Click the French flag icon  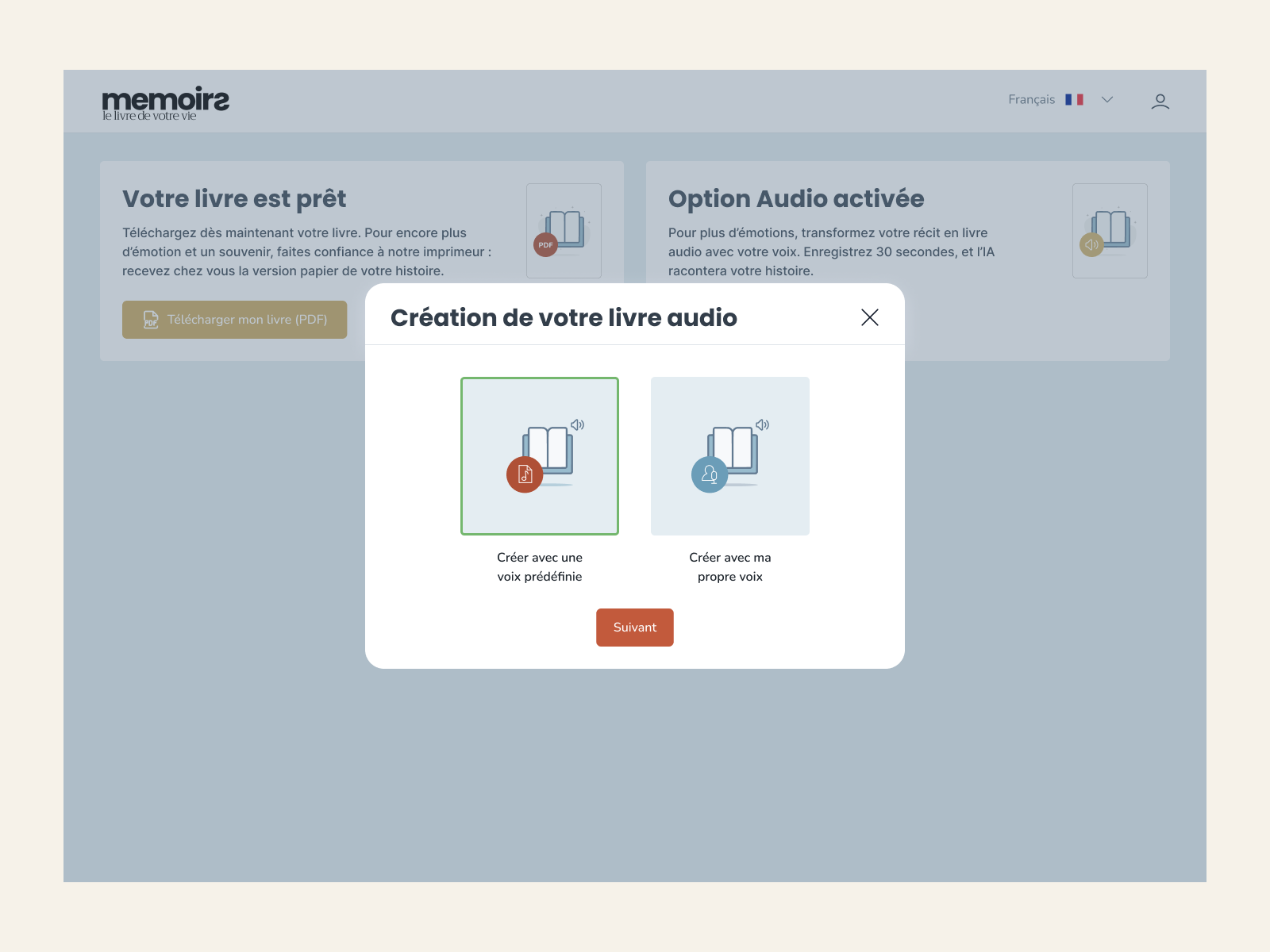click(1076, 99)
